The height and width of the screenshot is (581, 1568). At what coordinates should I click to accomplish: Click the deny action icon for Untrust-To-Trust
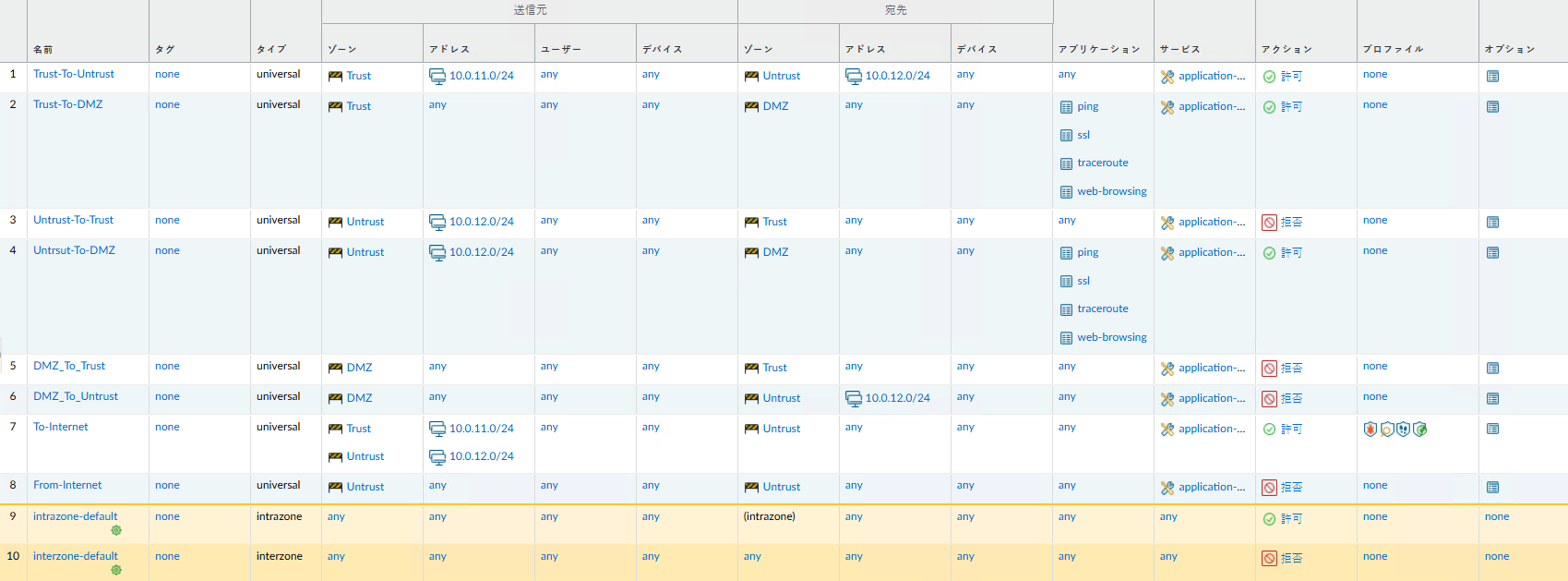1270,223
